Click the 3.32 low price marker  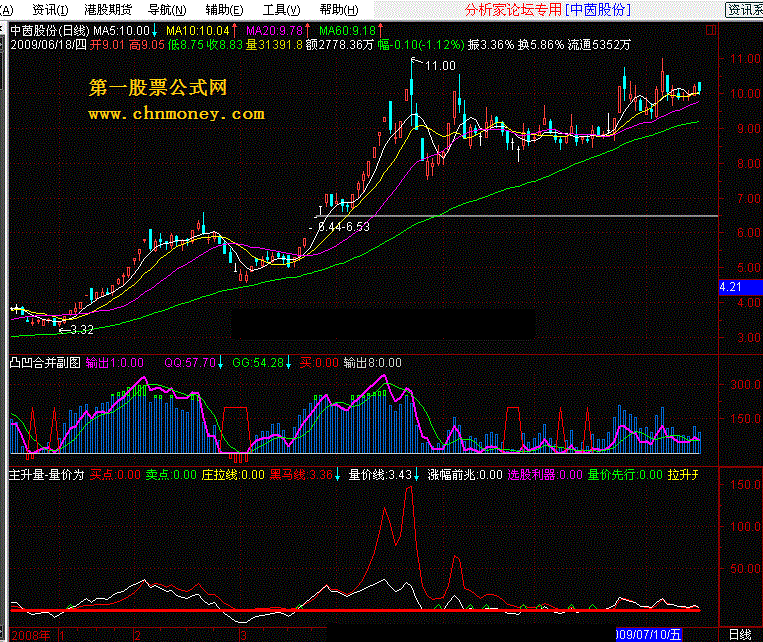click(x=82, y=330)
